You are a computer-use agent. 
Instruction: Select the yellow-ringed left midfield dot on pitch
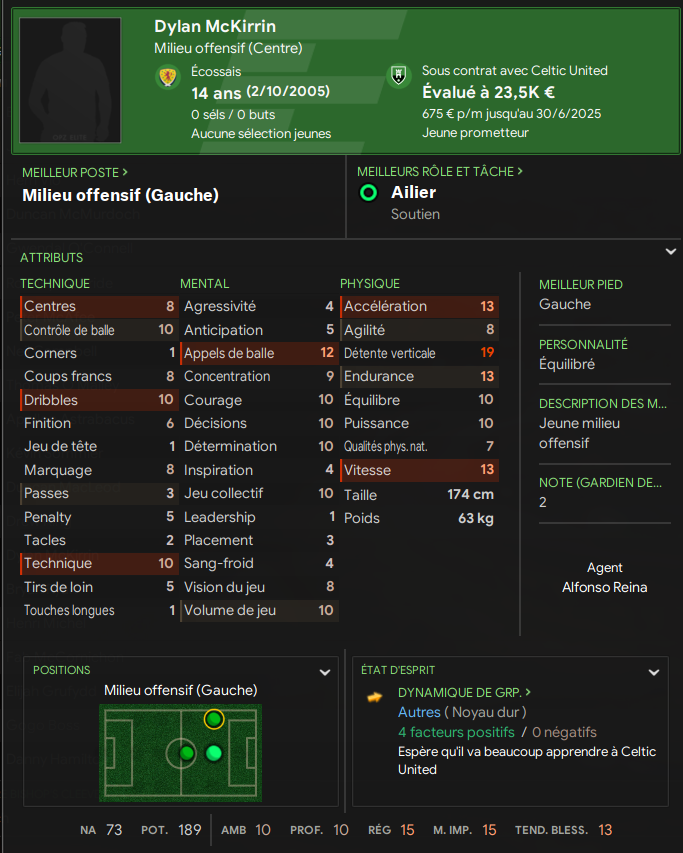[213, 719]
